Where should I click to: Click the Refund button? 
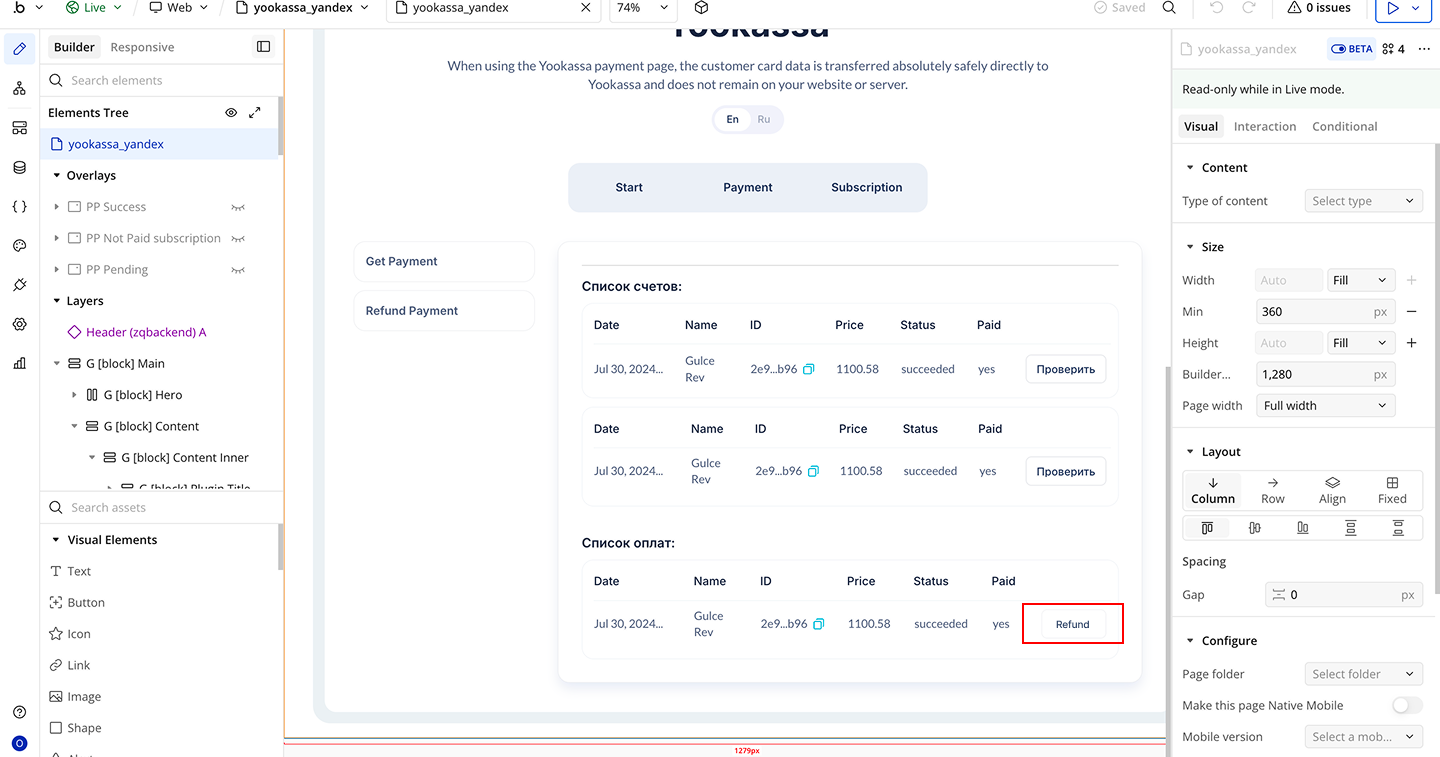tap(1072, 624)
